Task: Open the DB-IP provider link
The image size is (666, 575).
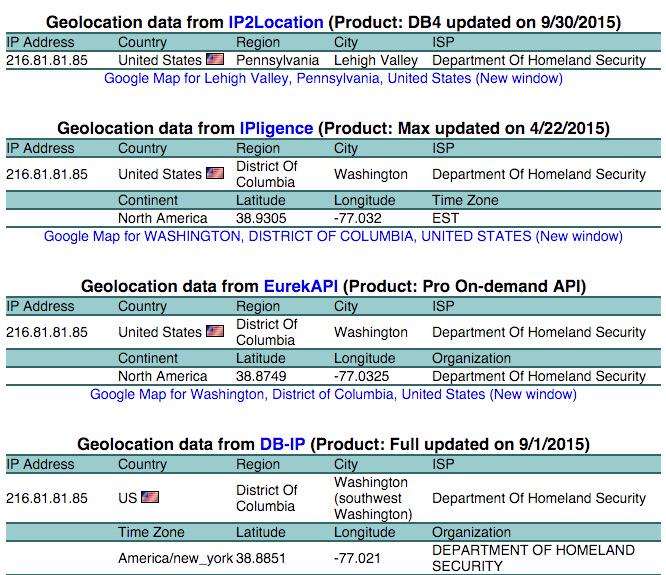Action: click(x=282, y=444)
